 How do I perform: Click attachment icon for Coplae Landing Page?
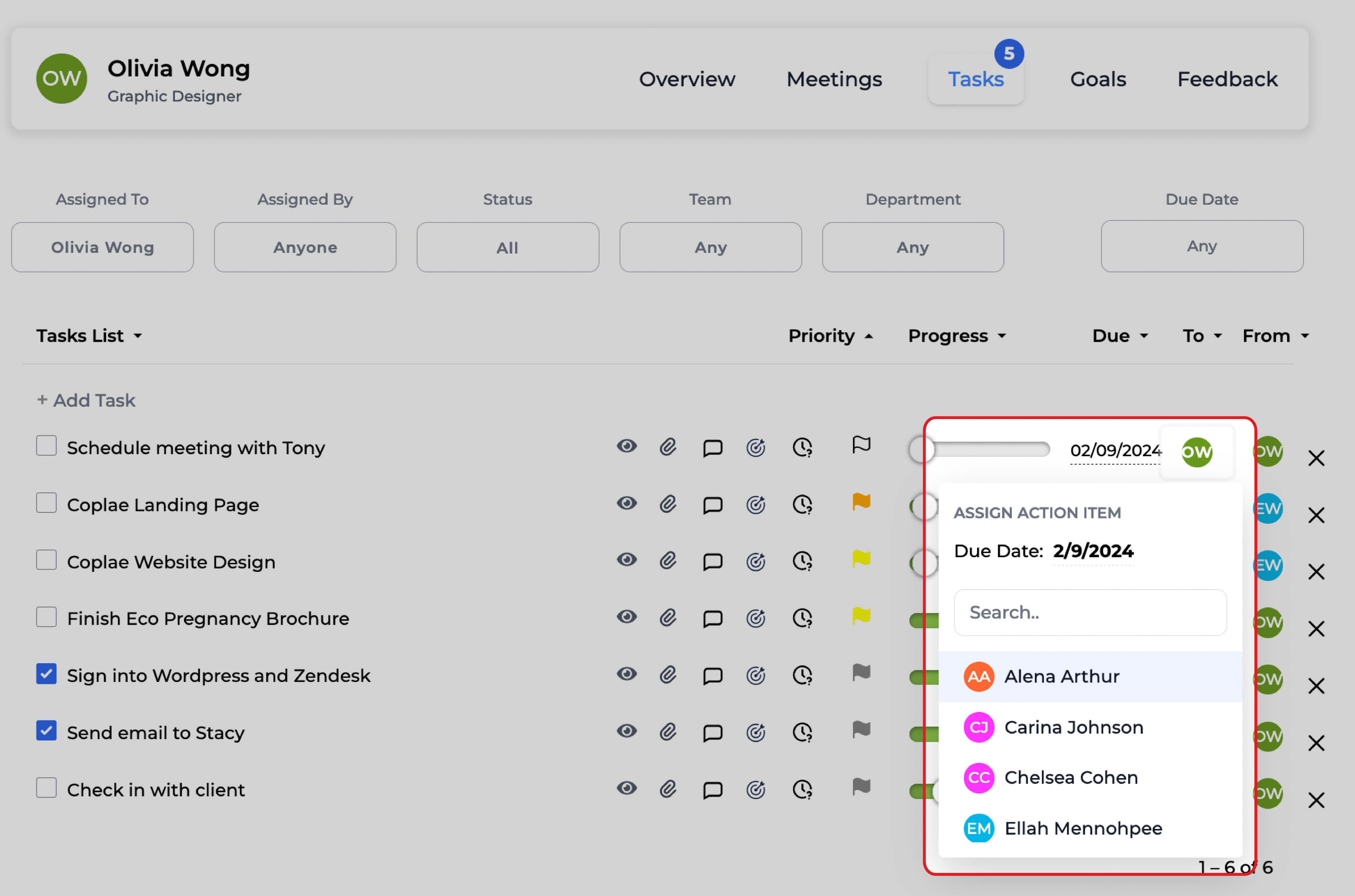pos(668,504)
